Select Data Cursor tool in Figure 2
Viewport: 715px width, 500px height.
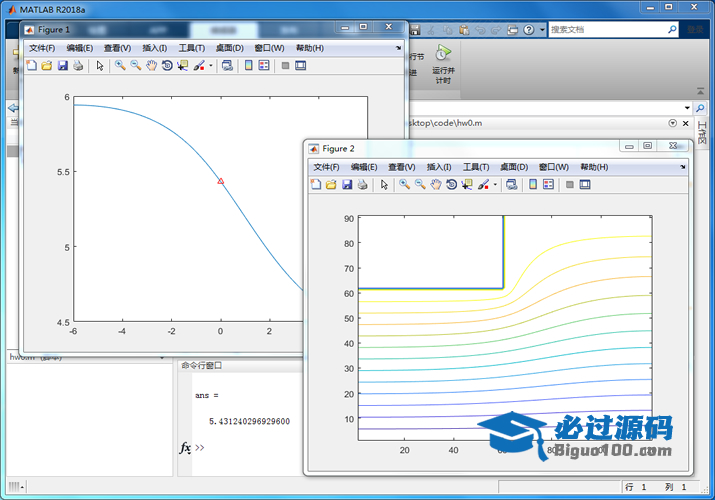467,185
